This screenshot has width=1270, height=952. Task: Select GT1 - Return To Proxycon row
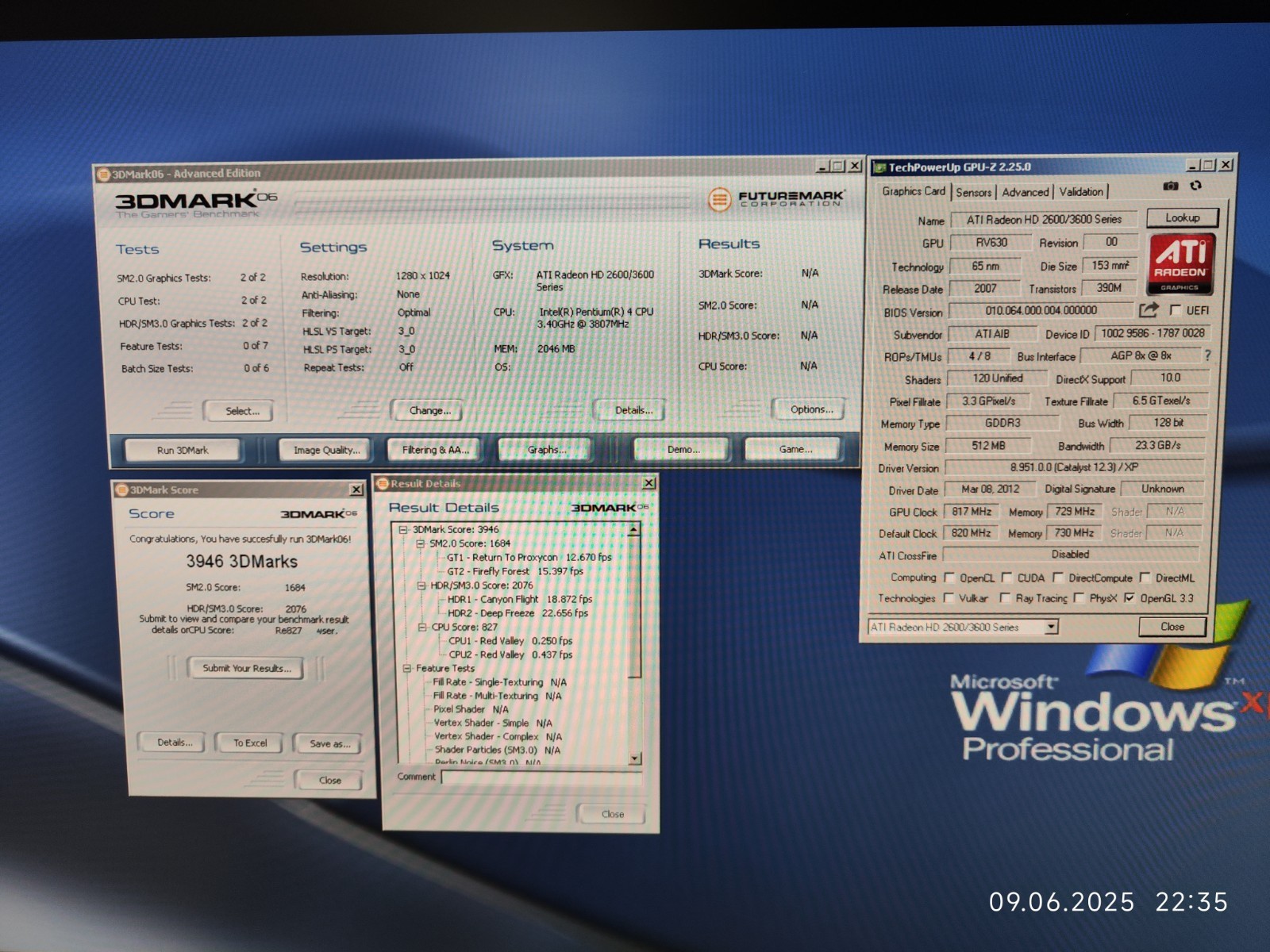click(x=529, y=557)
